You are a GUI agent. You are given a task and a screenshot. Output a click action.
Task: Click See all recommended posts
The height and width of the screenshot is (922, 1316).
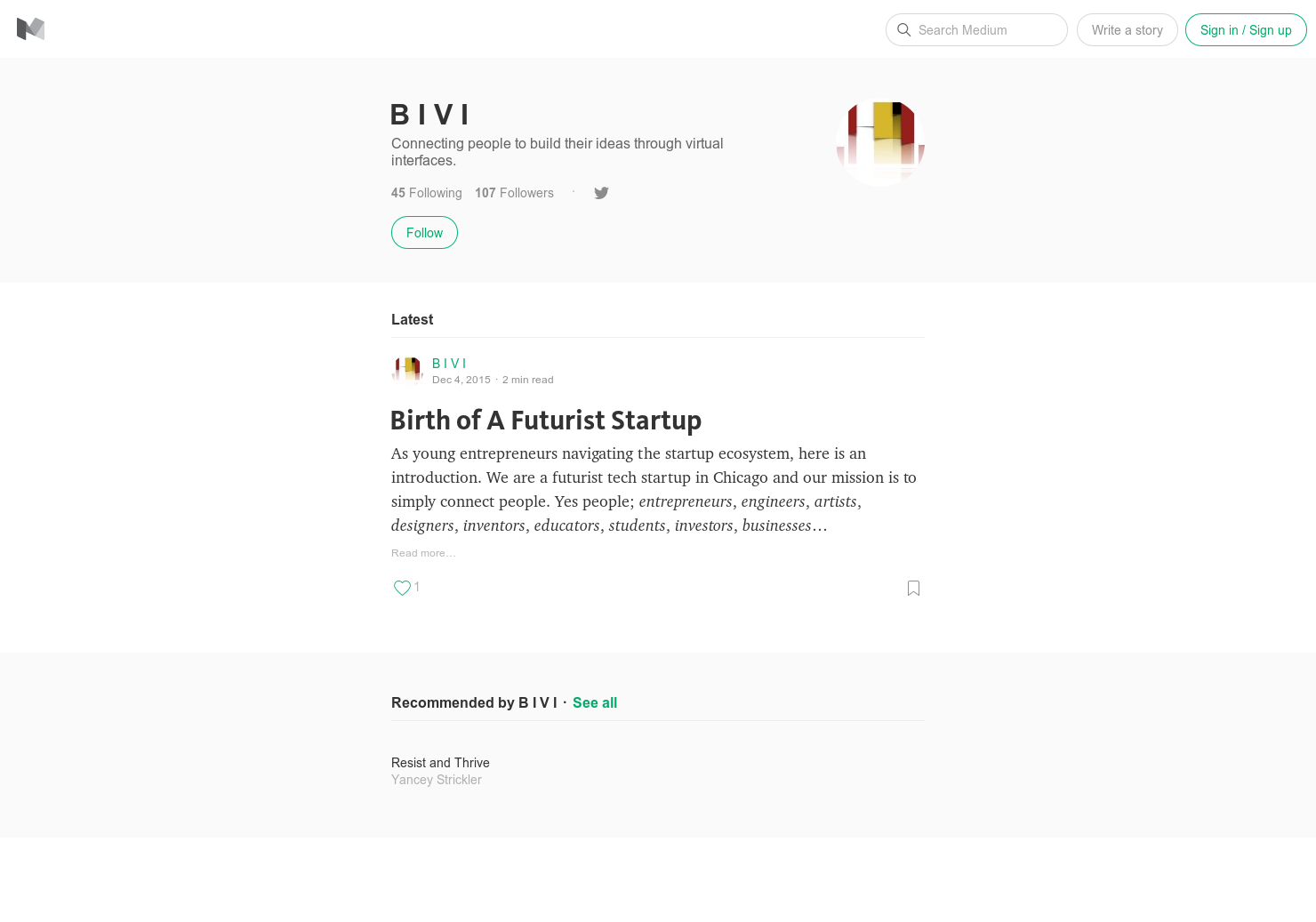pos(594,702)
